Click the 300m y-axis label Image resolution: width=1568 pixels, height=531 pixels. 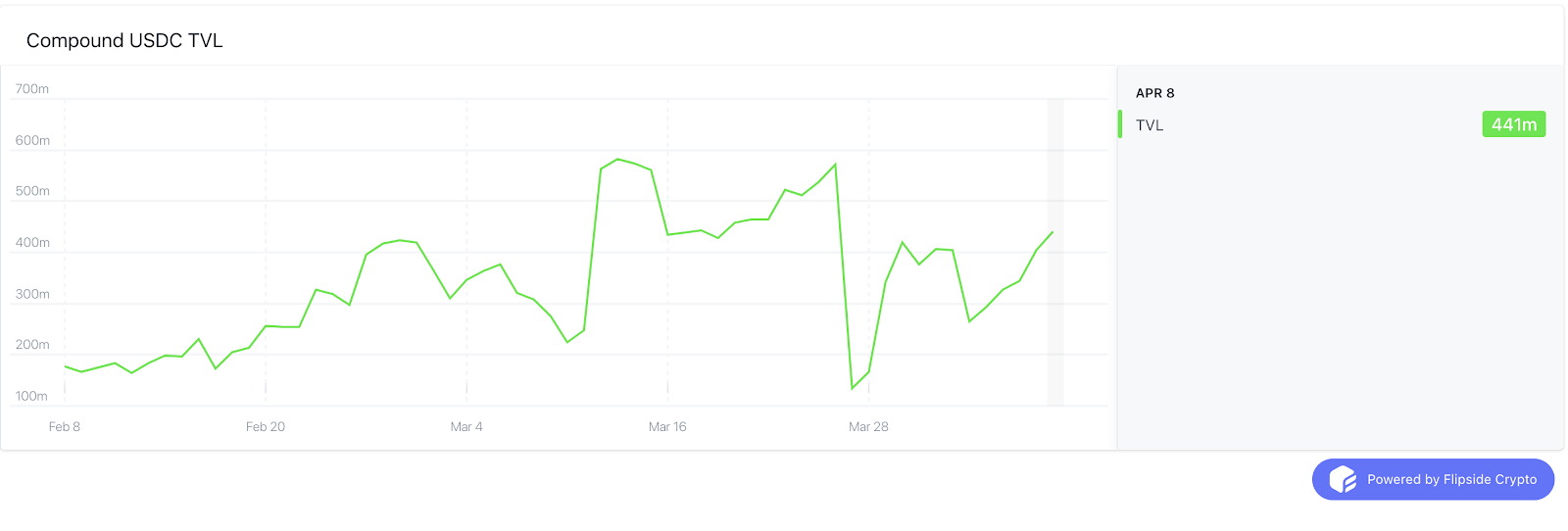click(x=32, y=294)
